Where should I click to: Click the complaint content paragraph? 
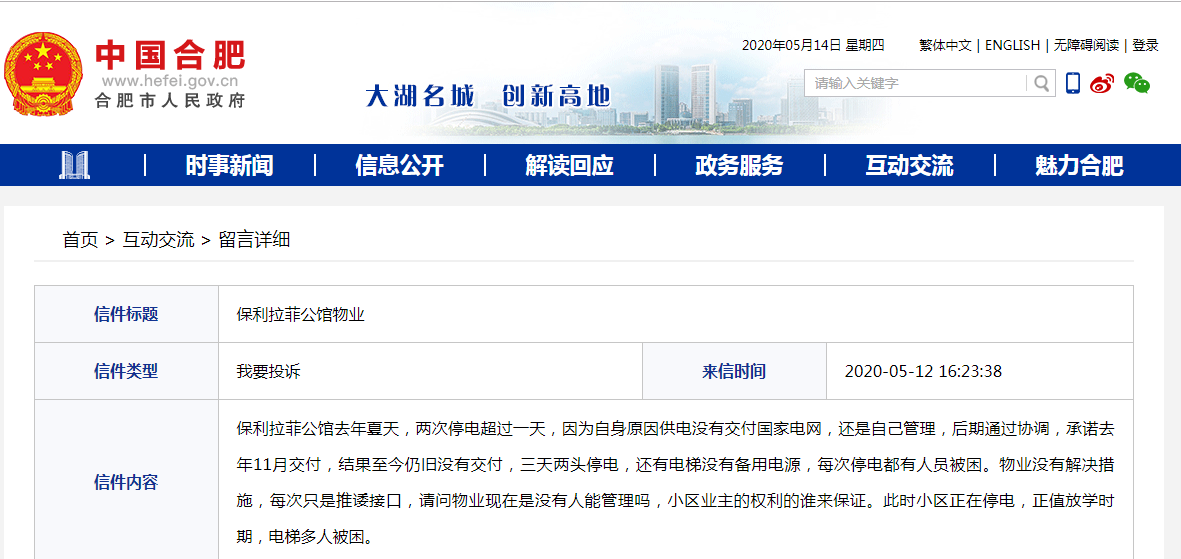(675, 483)
